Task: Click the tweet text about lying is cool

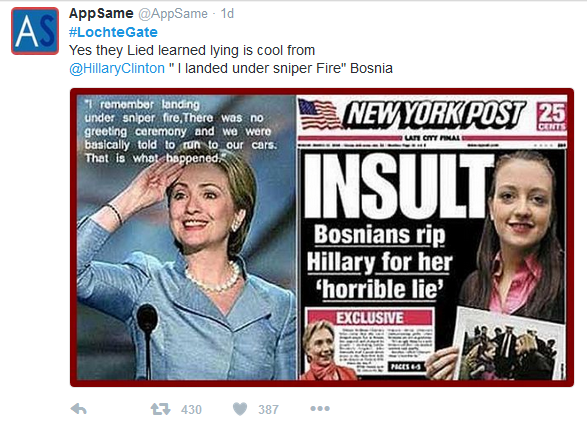Action: point(192,50)
